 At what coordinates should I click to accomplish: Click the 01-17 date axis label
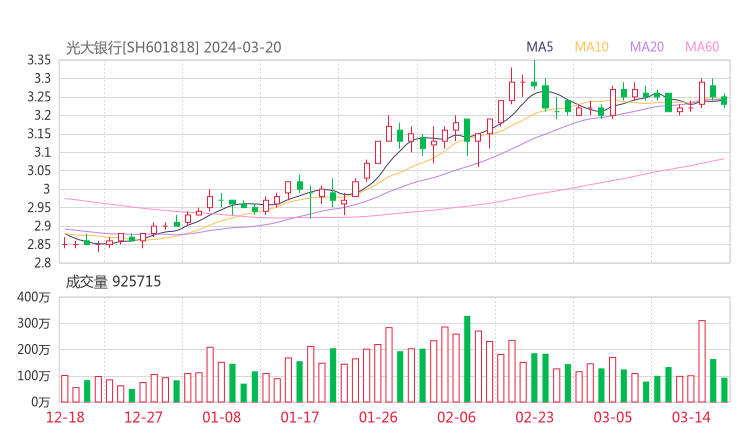[300, 417]
